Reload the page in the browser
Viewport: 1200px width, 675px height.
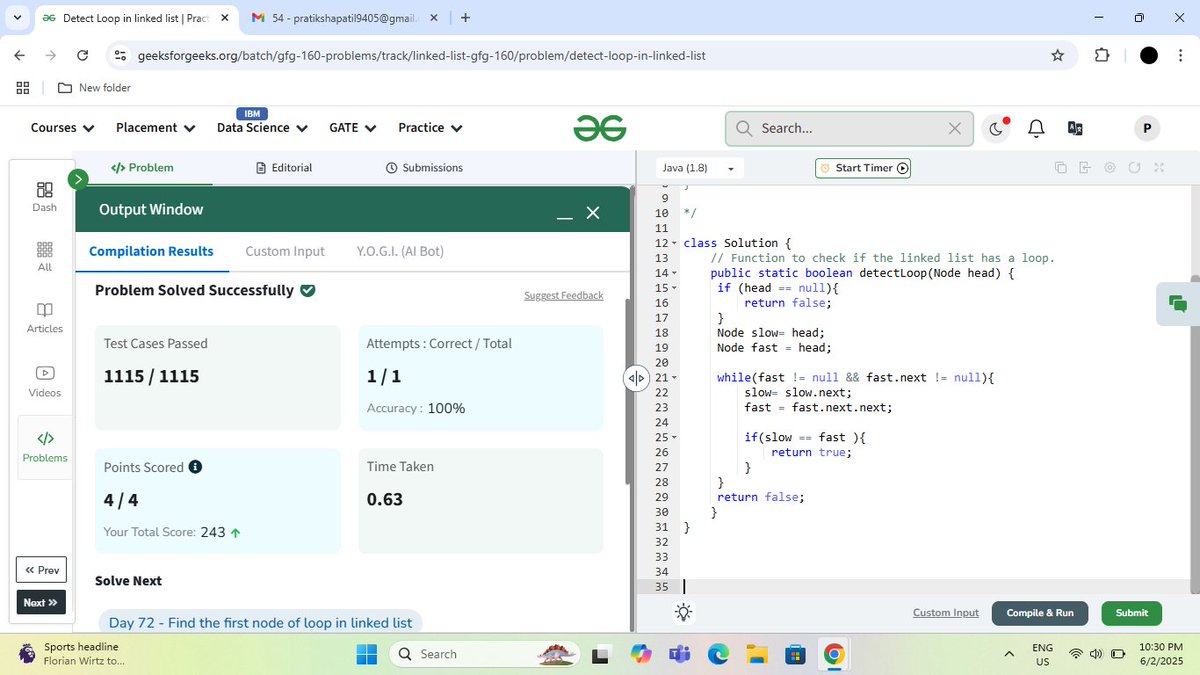click(x=83, y=55)
